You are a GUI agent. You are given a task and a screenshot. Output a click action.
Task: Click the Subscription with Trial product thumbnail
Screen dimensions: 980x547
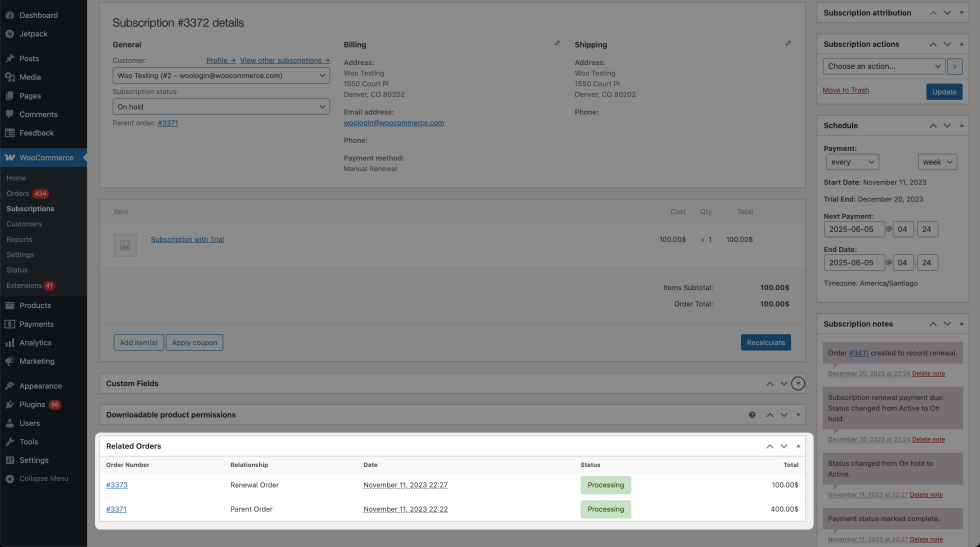pyautogui.click(x=125, y=245)
